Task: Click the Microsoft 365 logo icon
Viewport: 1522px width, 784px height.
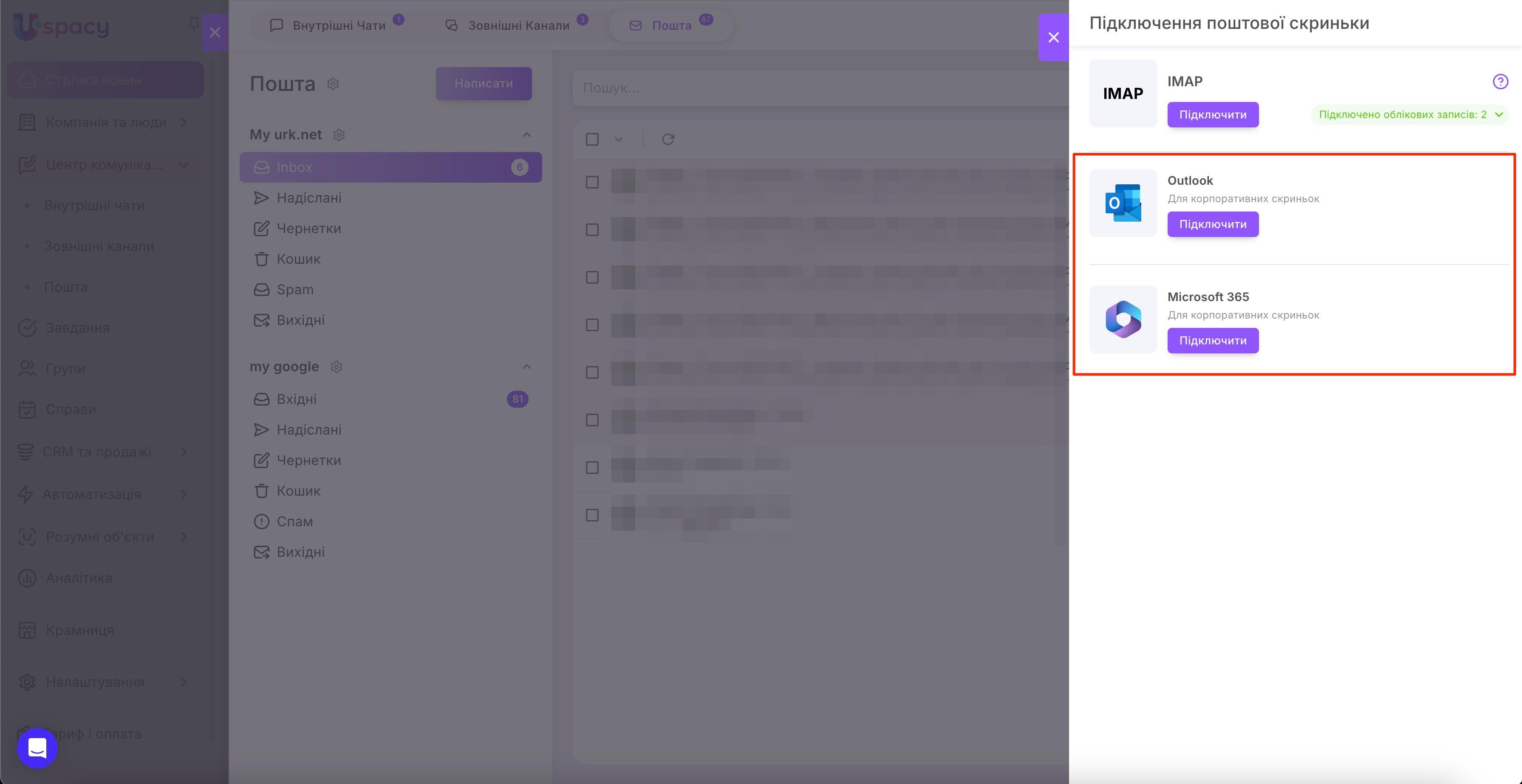Action: coord(1123,319)
